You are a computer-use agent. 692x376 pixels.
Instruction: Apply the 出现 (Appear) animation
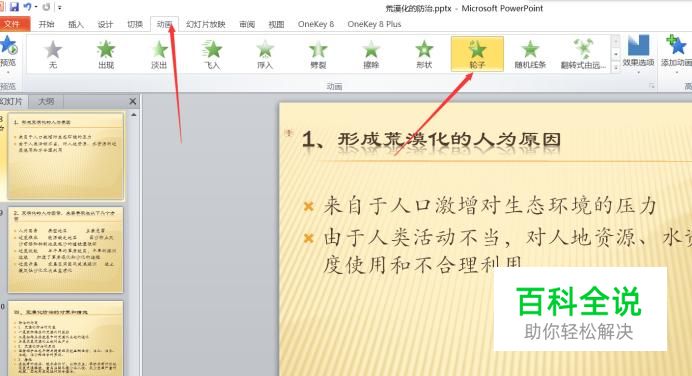[x=106, y=54]
